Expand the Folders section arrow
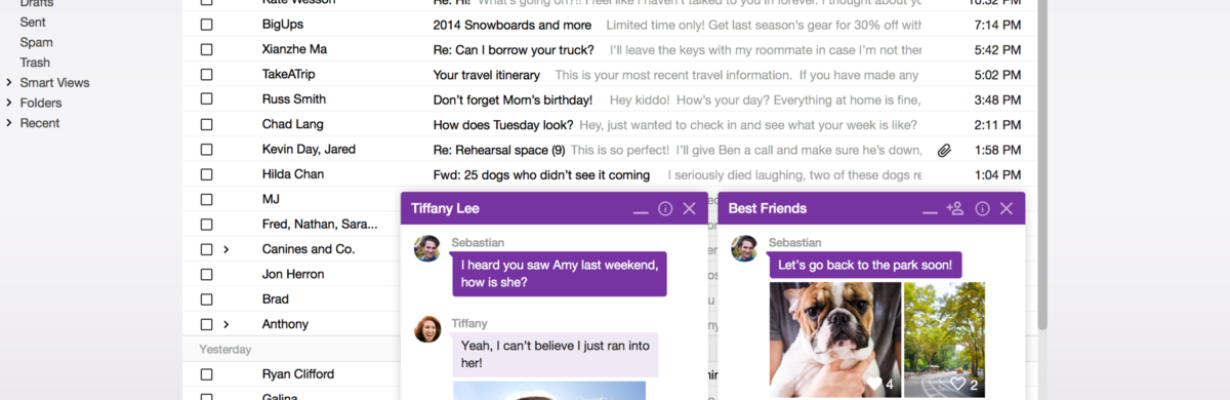 (x=9, y=103)
